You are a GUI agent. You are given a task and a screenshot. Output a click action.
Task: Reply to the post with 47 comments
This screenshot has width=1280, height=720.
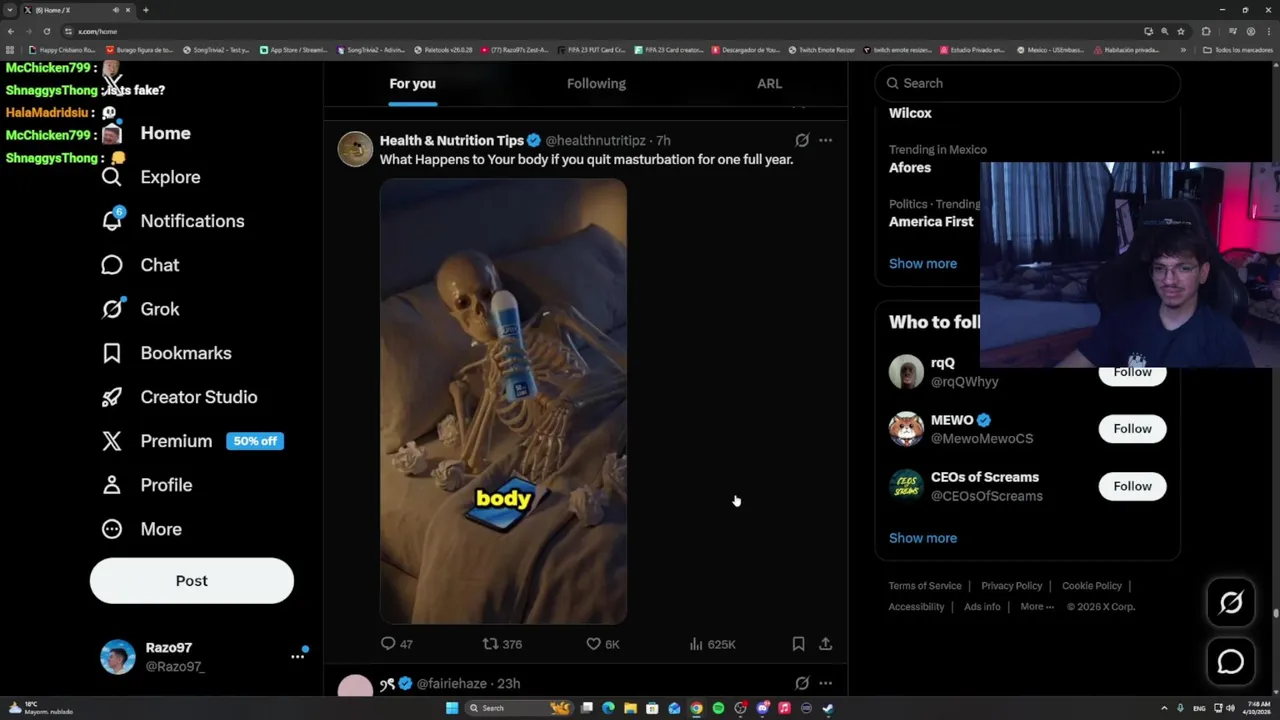[x=397, y=644]
